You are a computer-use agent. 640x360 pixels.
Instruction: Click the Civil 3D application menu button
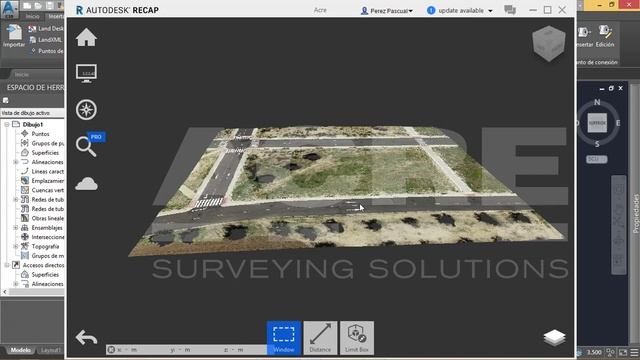pos(9,10)
